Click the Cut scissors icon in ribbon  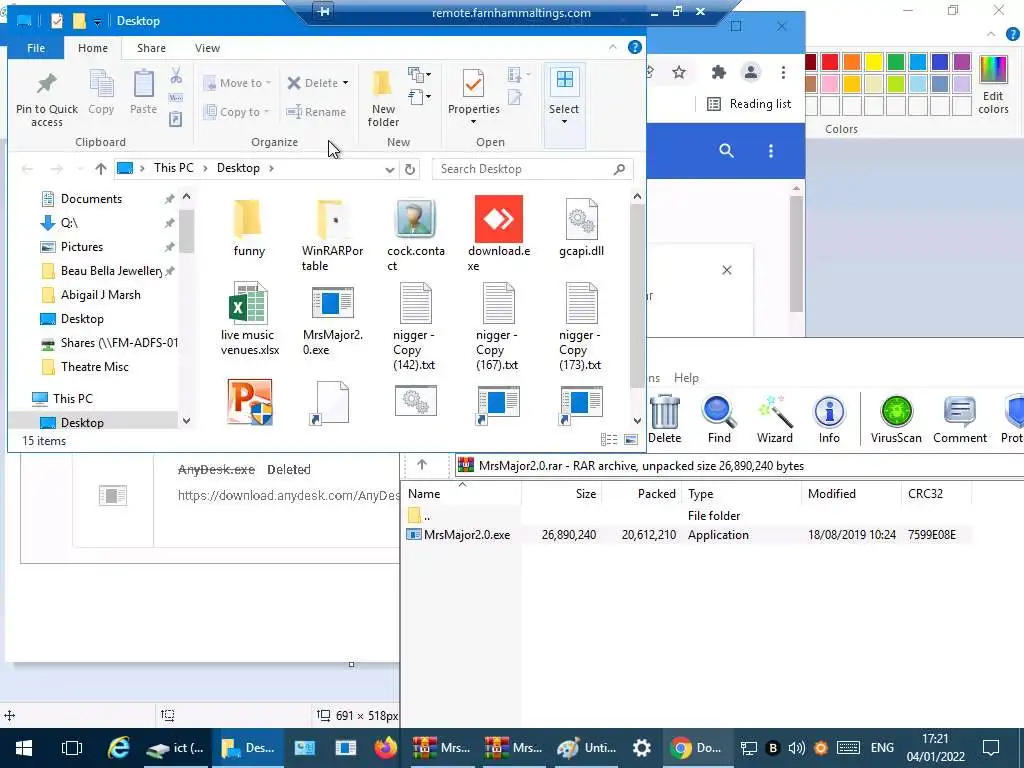176,76
